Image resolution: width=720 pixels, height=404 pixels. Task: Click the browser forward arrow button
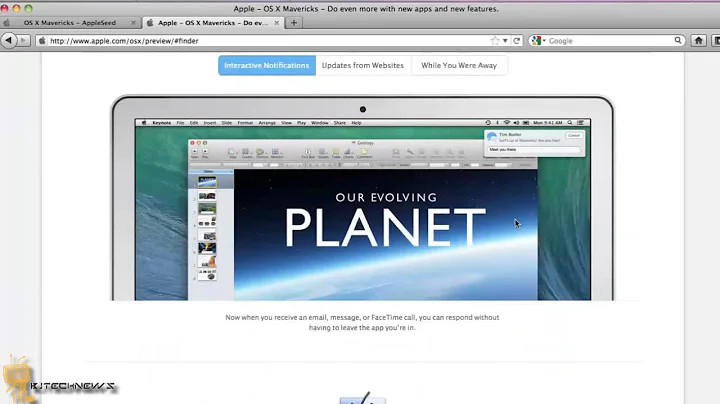[23, 40]
